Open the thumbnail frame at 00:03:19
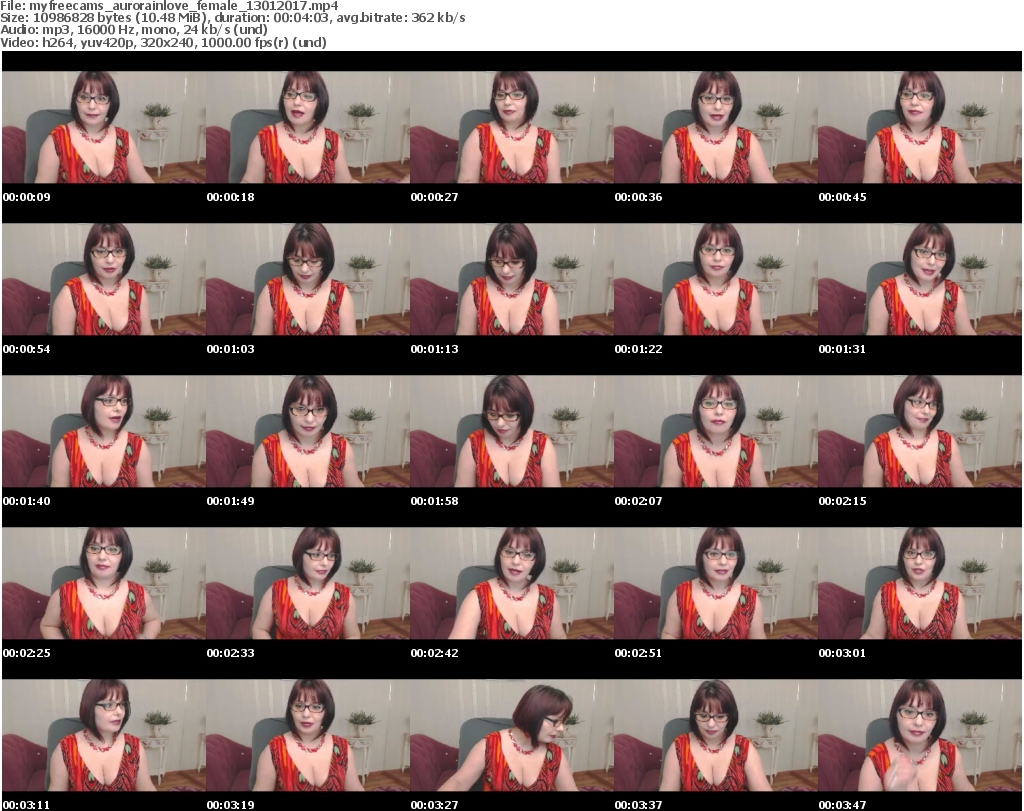Viewport: 1024px width, 811px height. pos(308,735)
